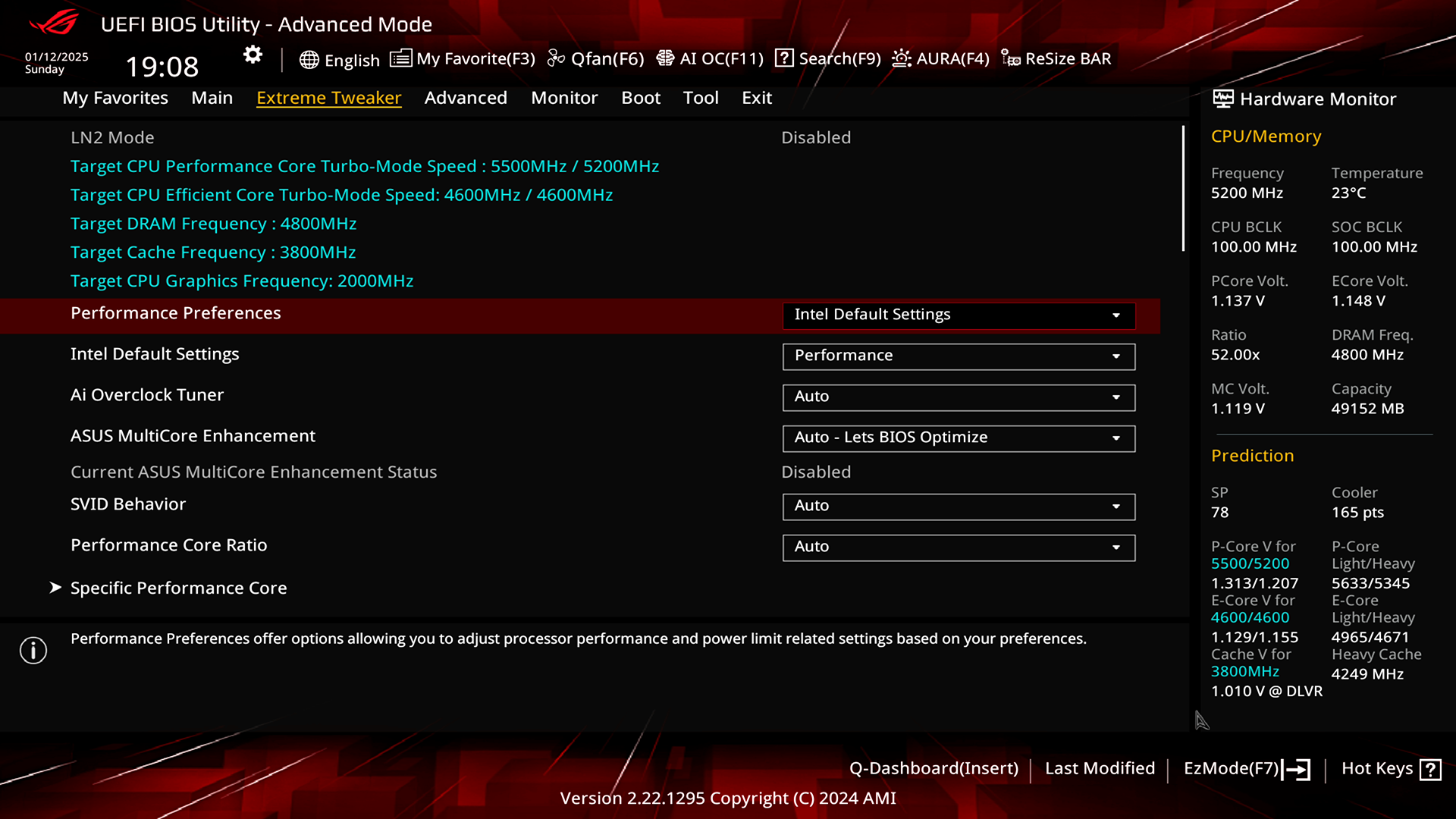Open Qfan fan control icon
The width and height of the screenshot is (1456, 819).
[x=556, y=58]
